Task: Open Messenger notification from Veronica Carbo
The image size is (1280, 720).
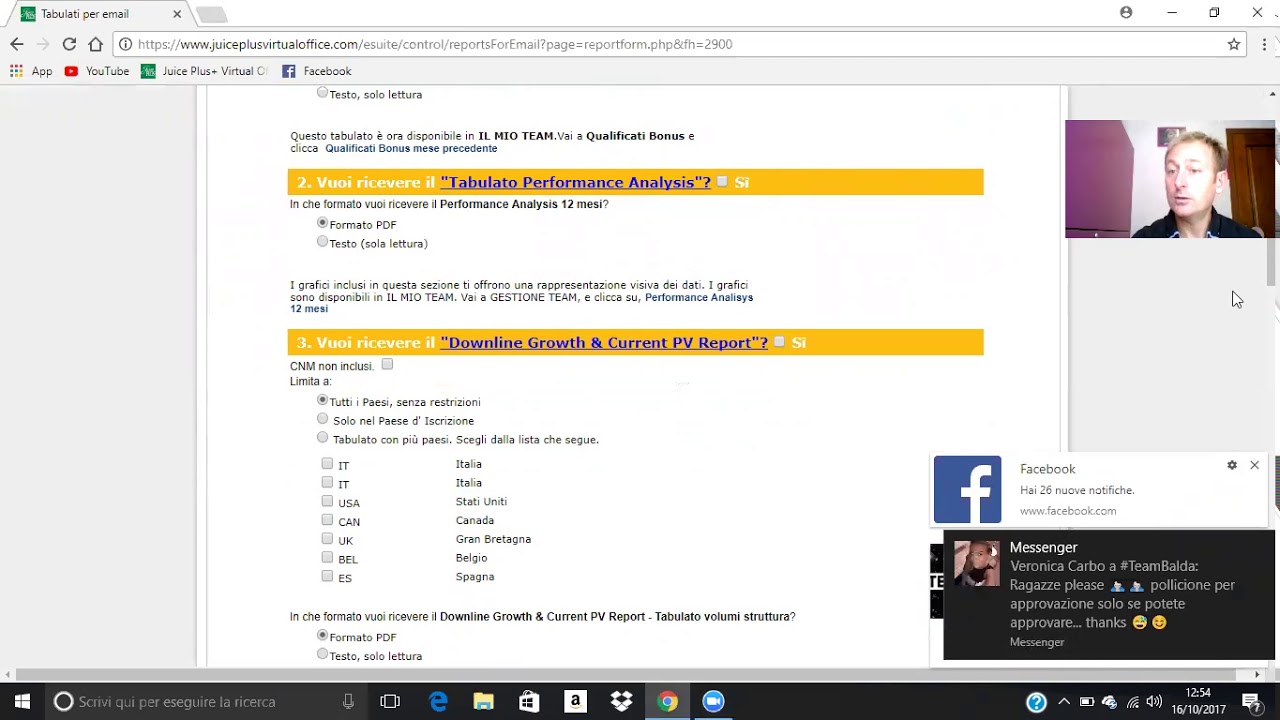Action: click(x=1108, y=595)
